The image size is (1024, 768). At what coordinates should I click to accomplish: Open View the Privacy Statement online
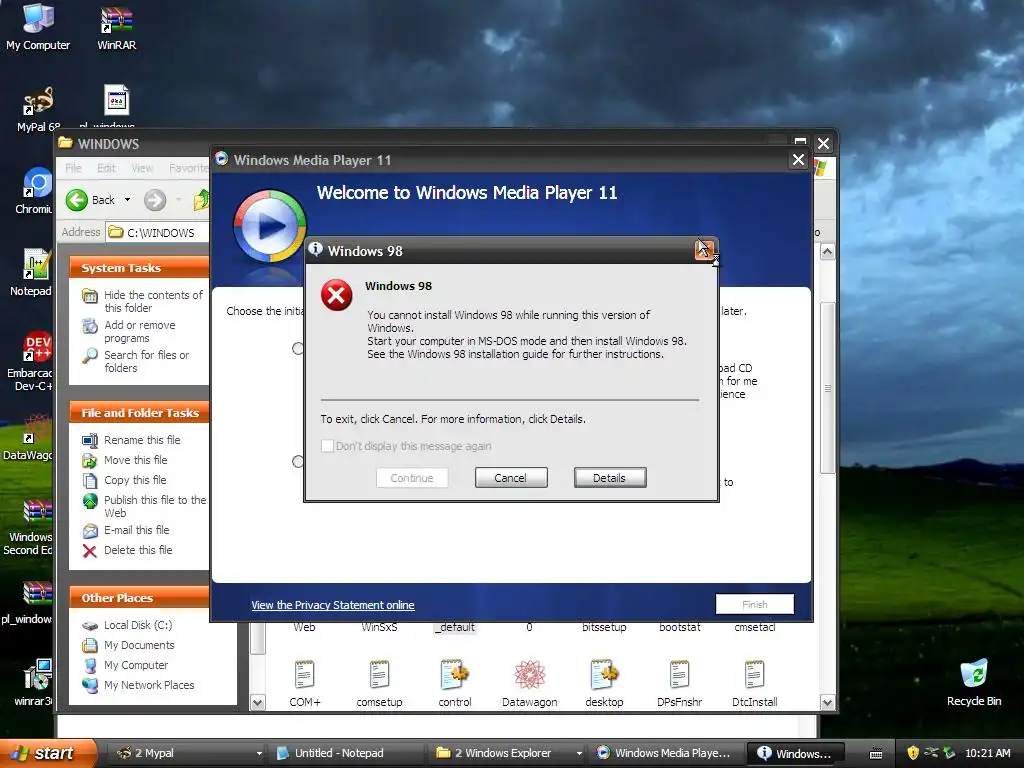click(x=332, y=605)
